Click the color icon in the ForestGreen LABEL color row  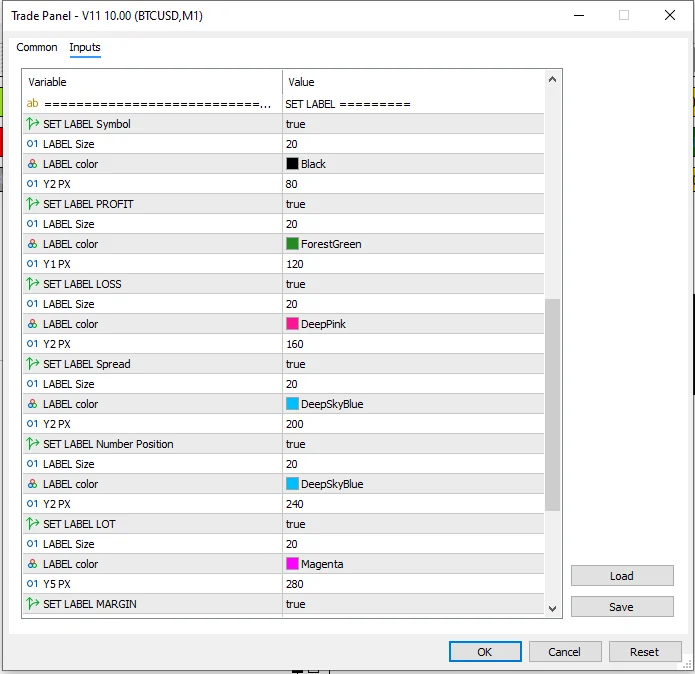[32, 244]
